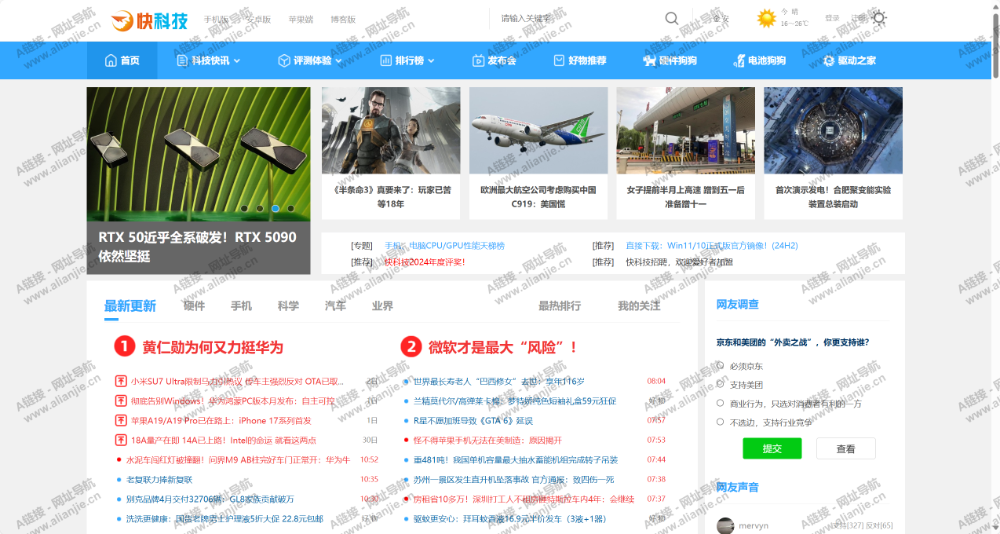Click the 好物推荐 checkbox icon
1000x534 pixels.
559,61
